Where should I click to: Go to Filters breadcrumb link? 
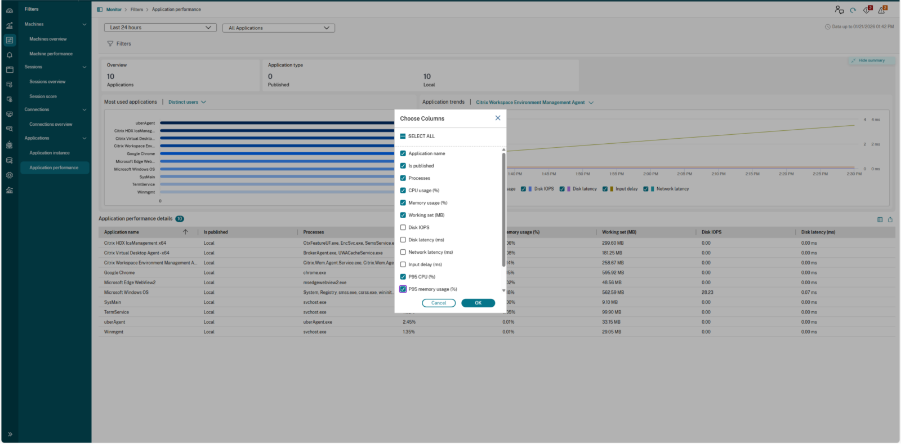(x=136, y=10)
